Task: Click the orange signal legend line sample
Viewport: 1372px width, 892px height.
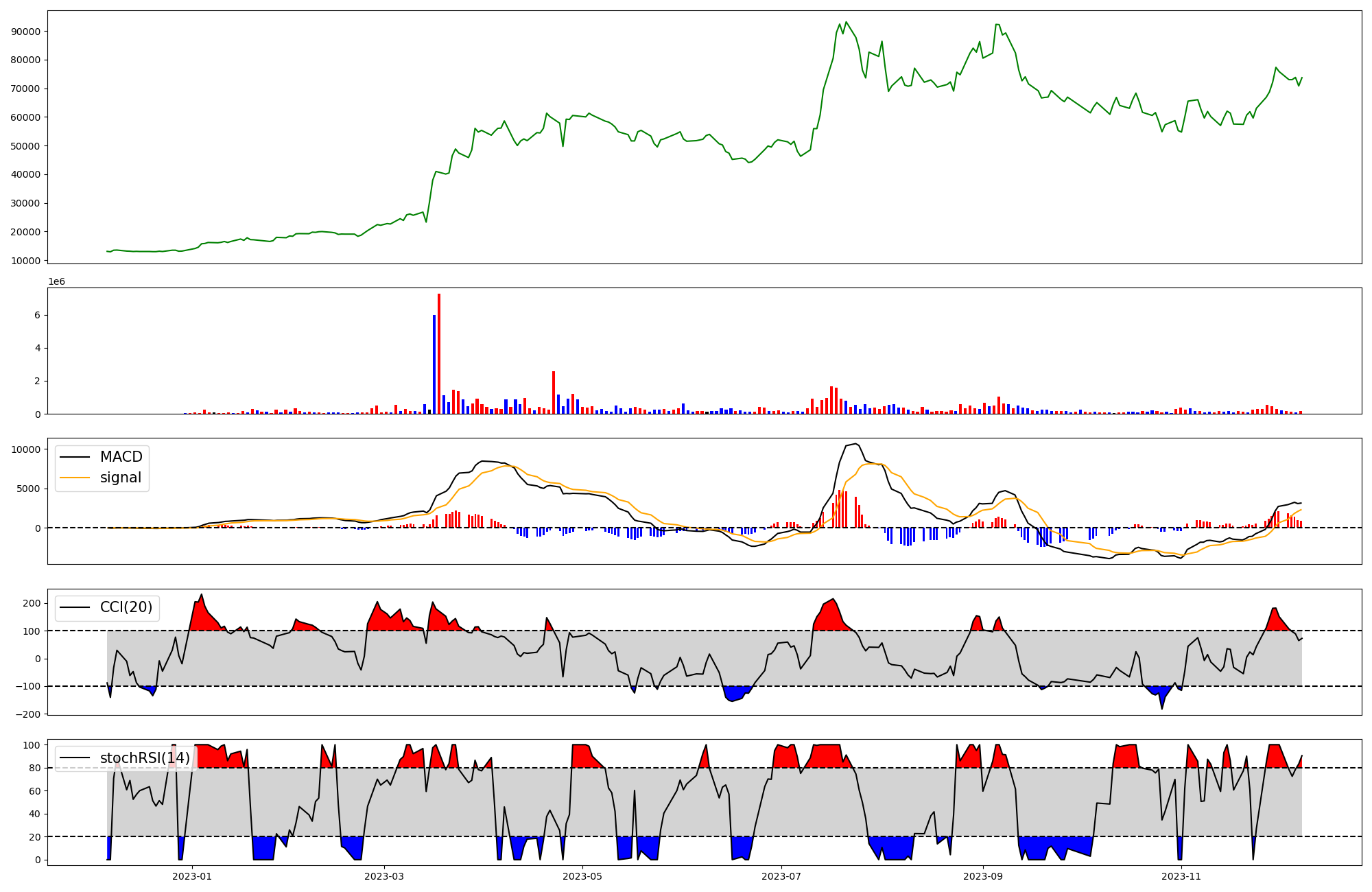Action: pyautogui.click(x=75, y=478)
